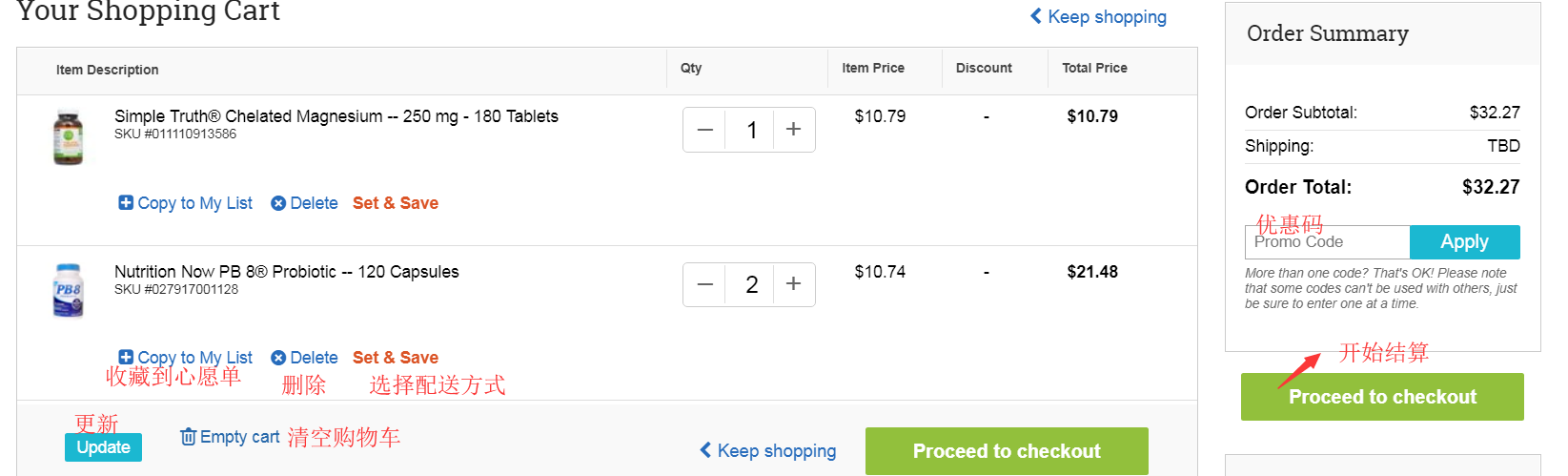1568x476 pixels.
Task: Open Nutrition Now PB 8 product title
Action: [x=286, y=272]
